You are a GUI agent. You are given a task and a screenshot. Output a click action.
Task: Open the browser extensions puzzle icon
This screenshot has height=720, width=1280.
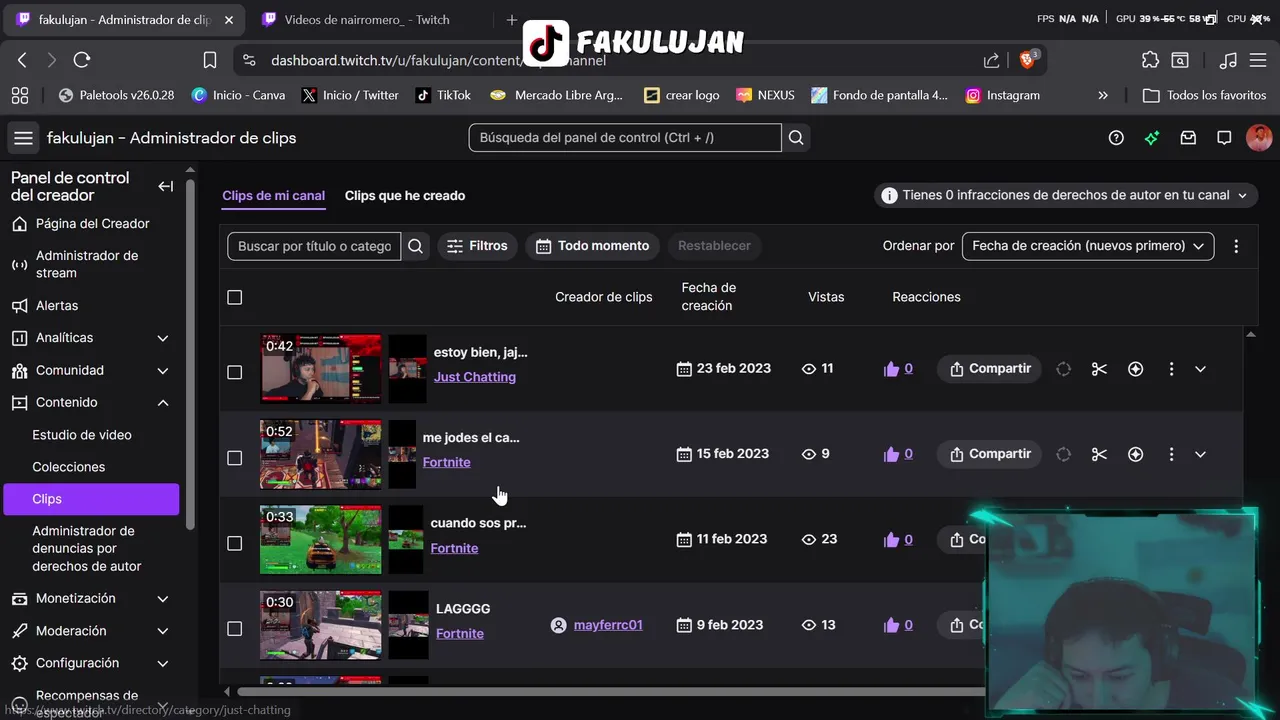click(1150, 60)
